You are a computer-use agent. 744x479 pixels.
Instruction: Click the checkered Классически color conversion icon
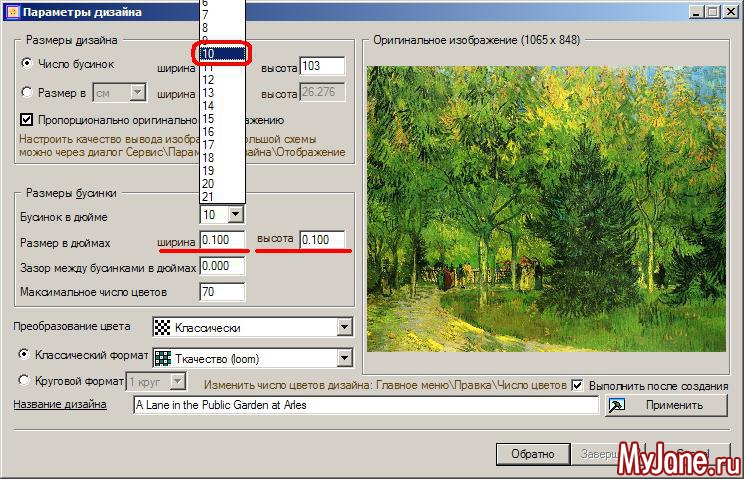(162, 327)
